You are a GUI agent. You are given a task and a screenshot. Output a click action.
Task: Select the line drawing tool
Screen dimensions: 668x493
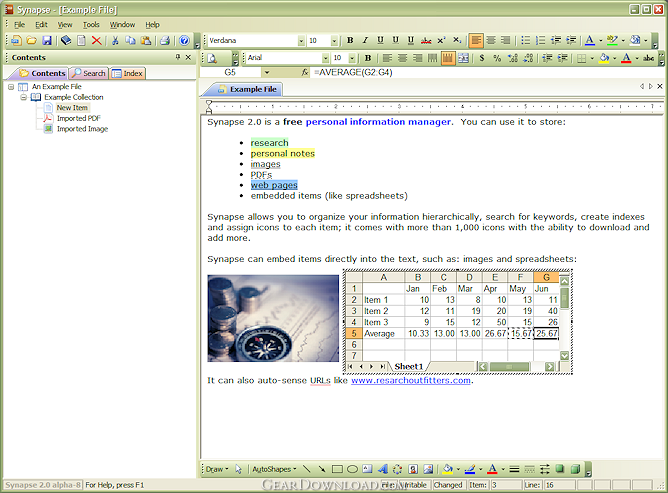coord(306,469)
